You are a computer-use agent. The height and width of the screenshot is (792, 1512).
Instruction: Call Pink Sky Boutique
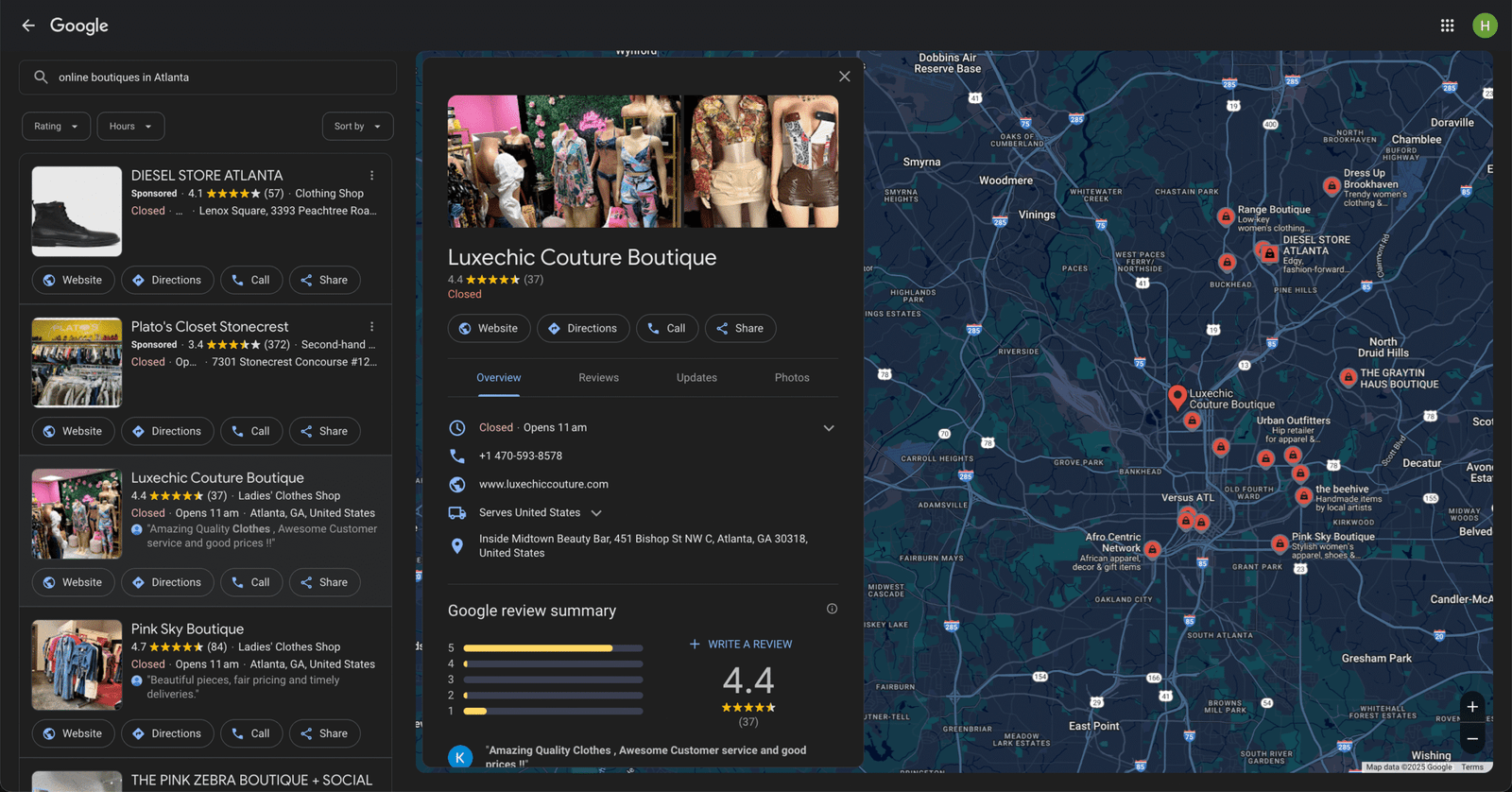251,734
